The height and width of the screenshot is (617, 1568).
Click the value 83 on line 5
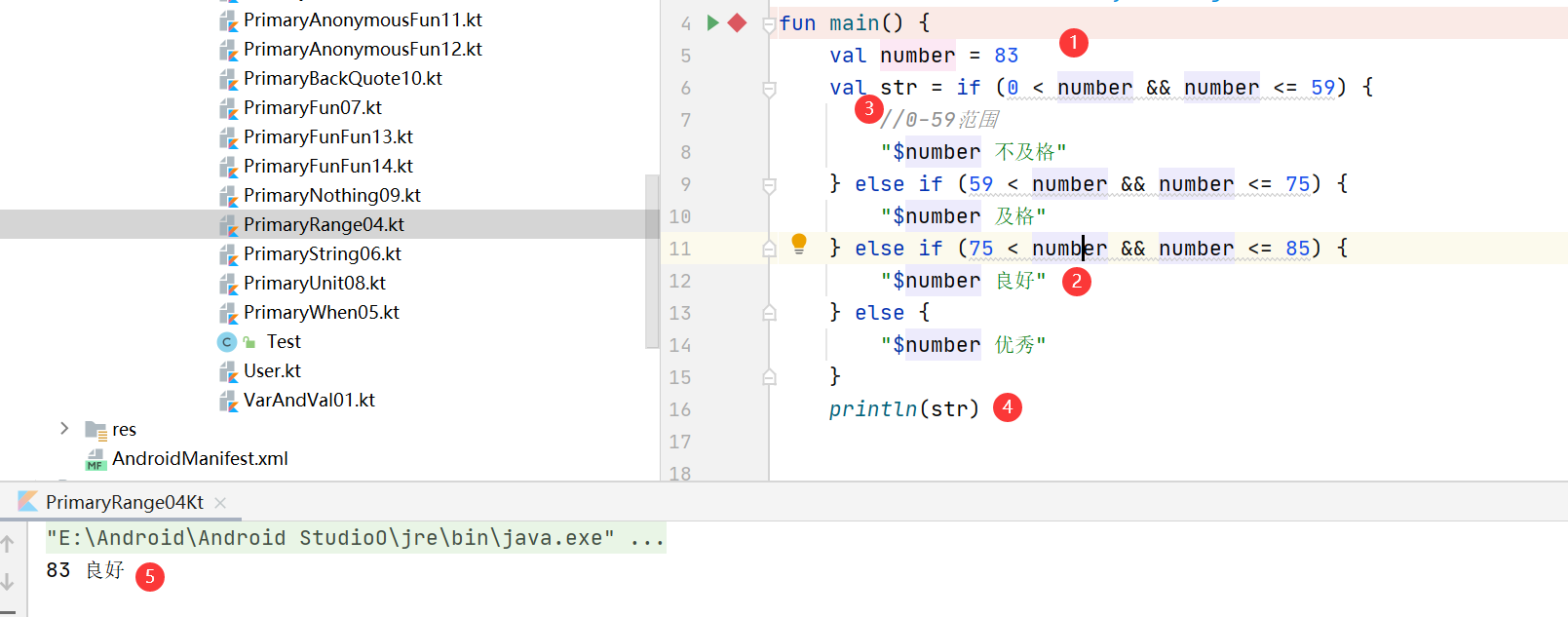point(1007,56)
